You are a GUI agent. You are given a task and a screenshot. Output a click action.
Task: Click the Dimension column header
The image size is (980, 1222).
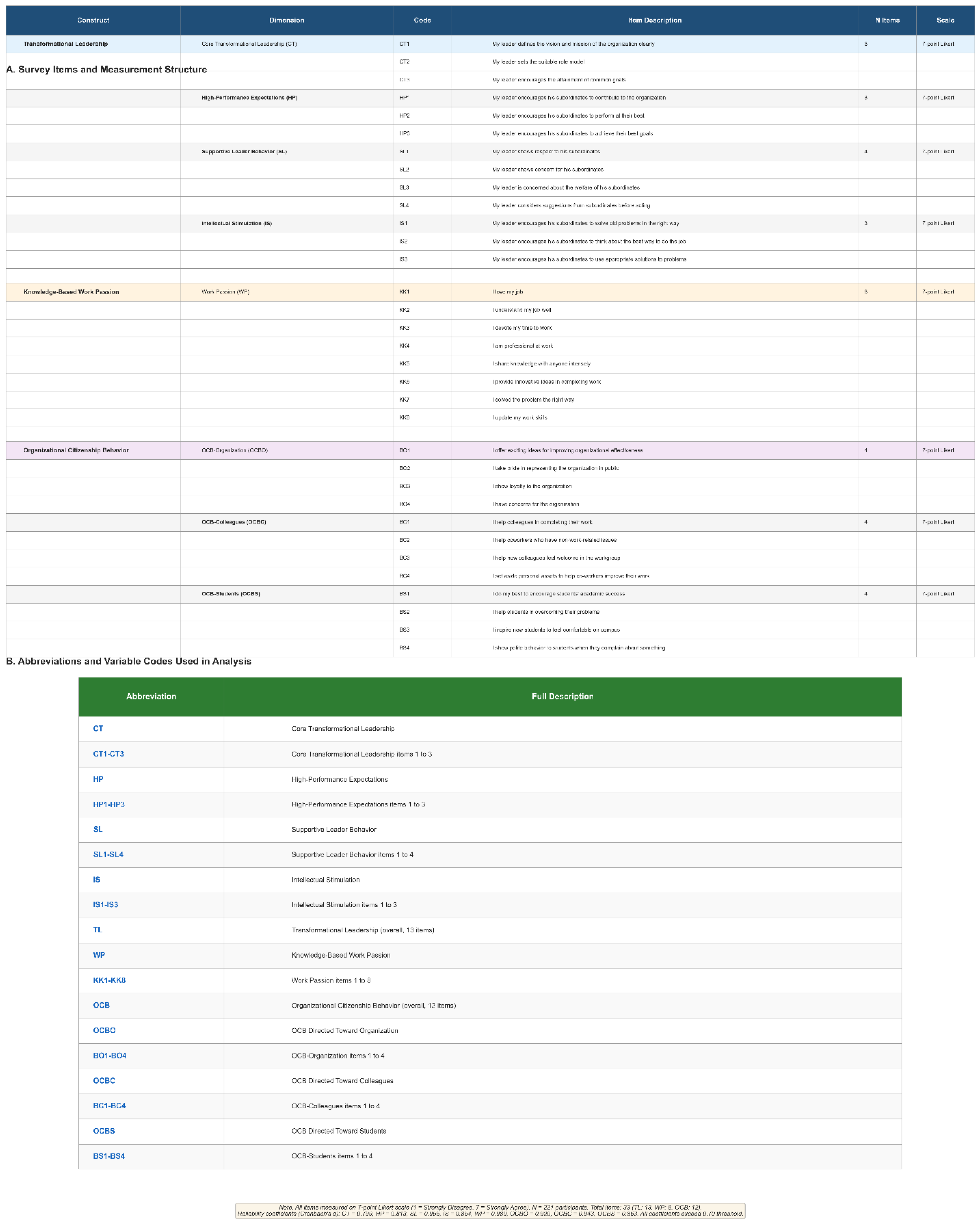pyautogui.click(x=287, y=20)
